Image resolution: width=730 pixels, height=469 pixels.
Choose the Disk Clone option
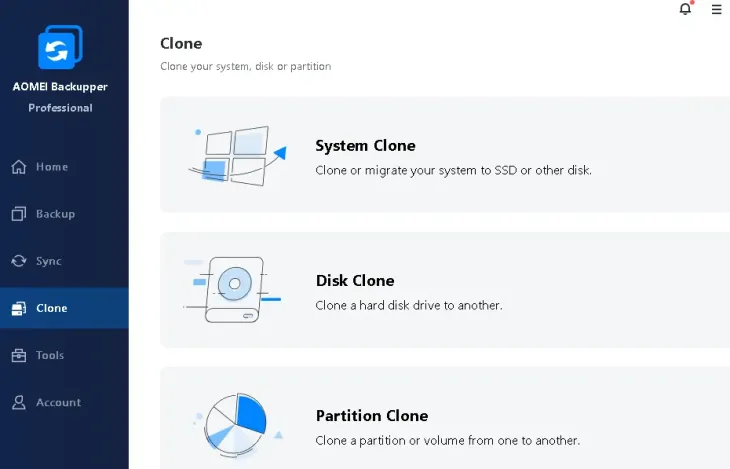click(x=355, y=281)
